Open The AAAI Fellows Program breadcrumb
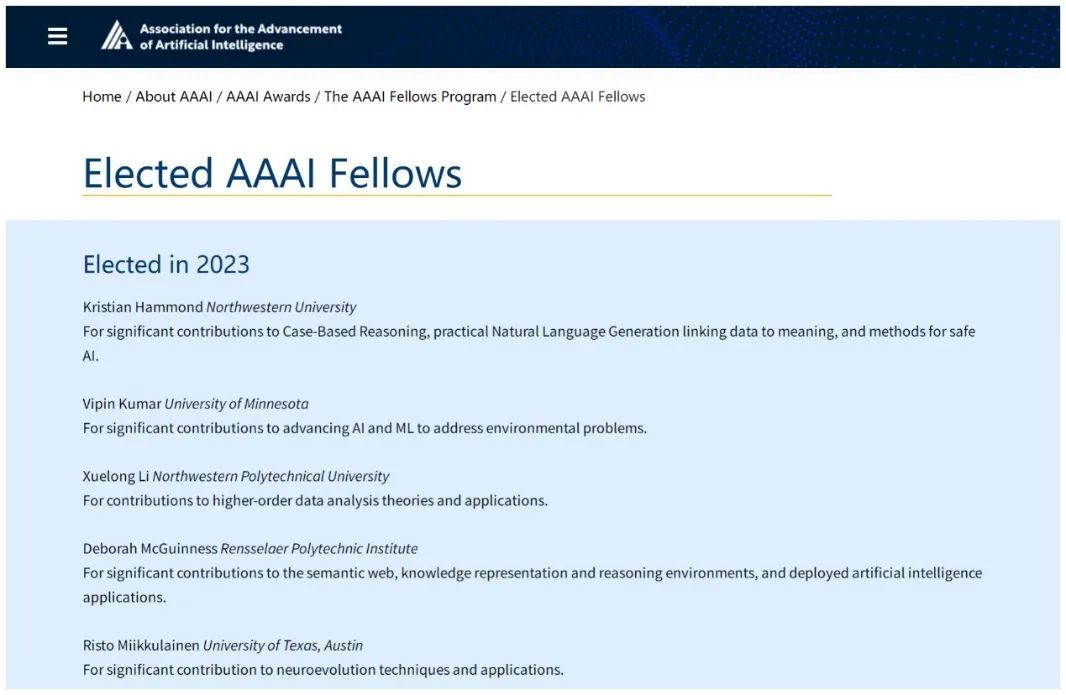Screen dimensions: 1066x695 410,97
